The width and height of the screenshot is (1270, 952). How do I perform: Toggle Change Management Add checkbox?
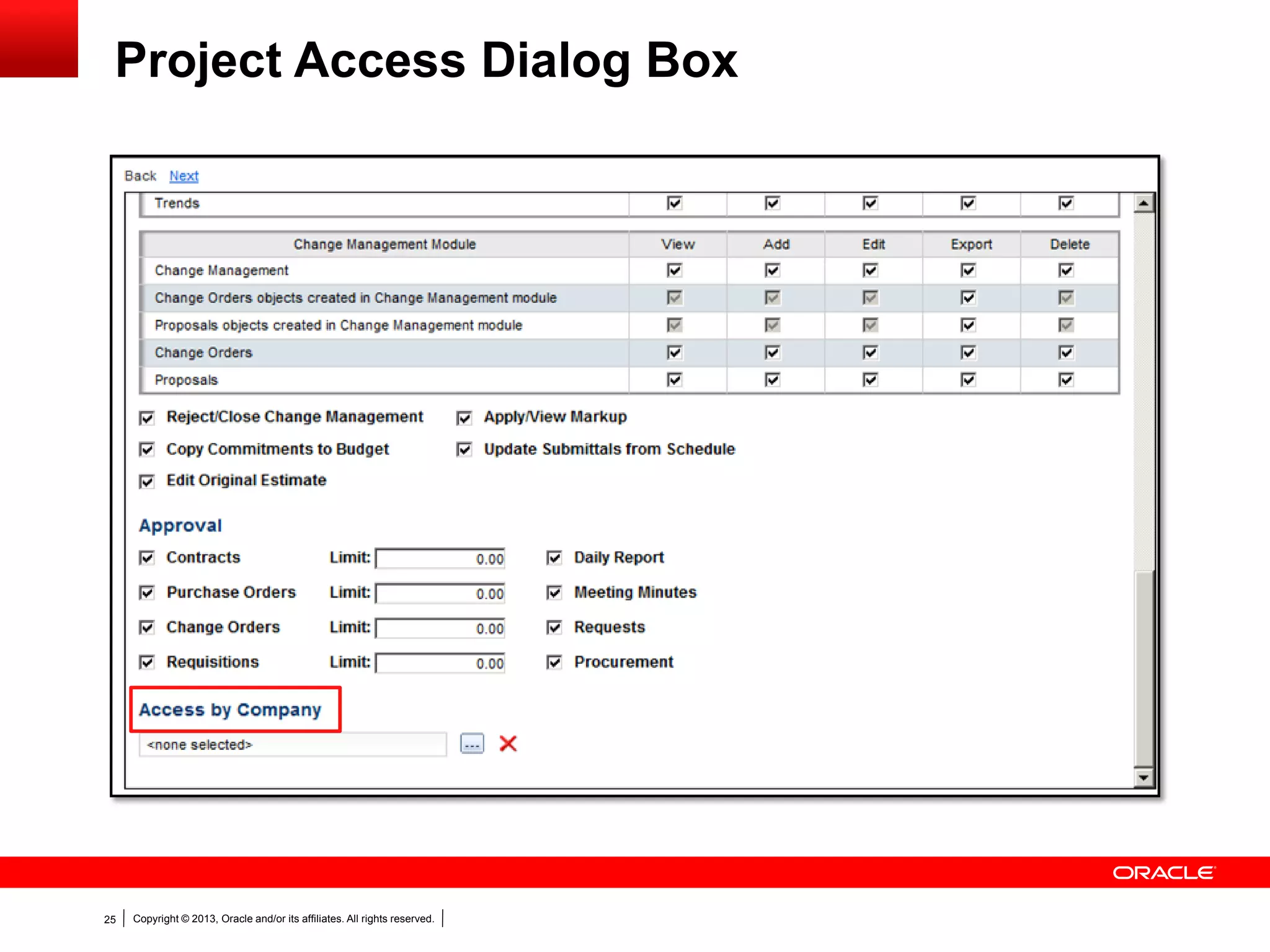click(x=772, y=270)
